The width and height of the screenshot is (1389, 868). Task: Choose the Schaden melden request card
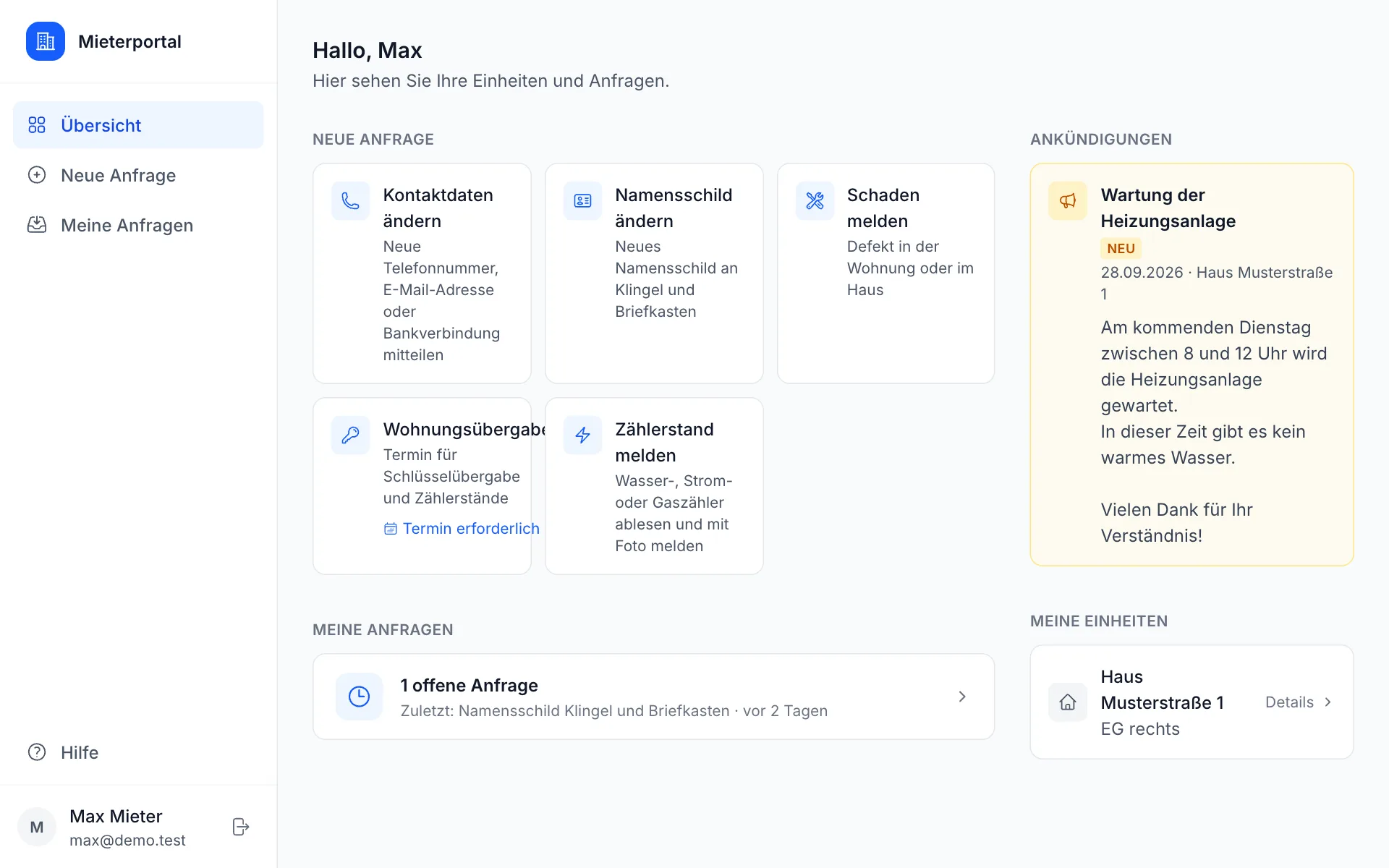[x=885, y=273]
